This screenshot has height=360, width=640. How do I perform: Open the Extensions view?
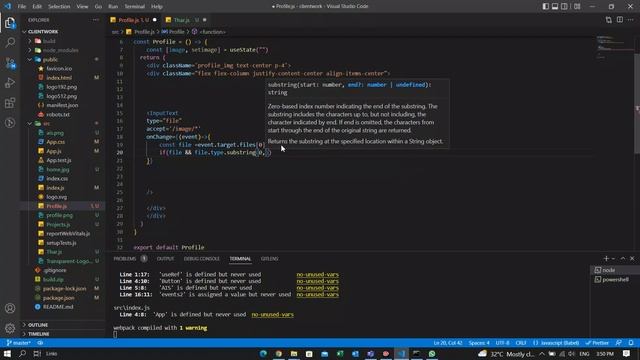(10, 103)
